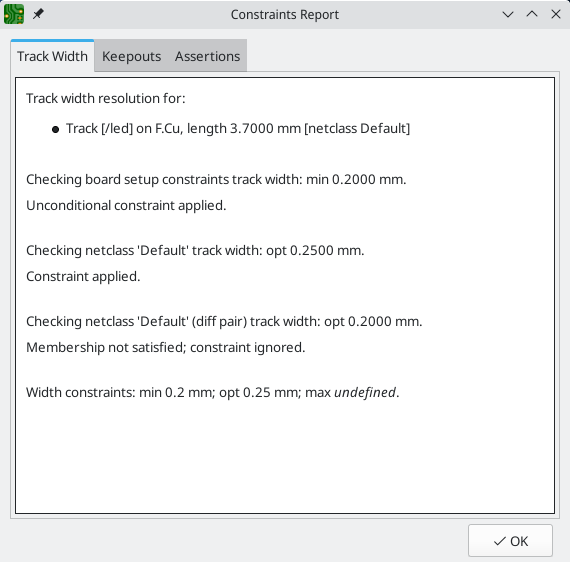Minimize the Constraints Report window

point(508,15)
